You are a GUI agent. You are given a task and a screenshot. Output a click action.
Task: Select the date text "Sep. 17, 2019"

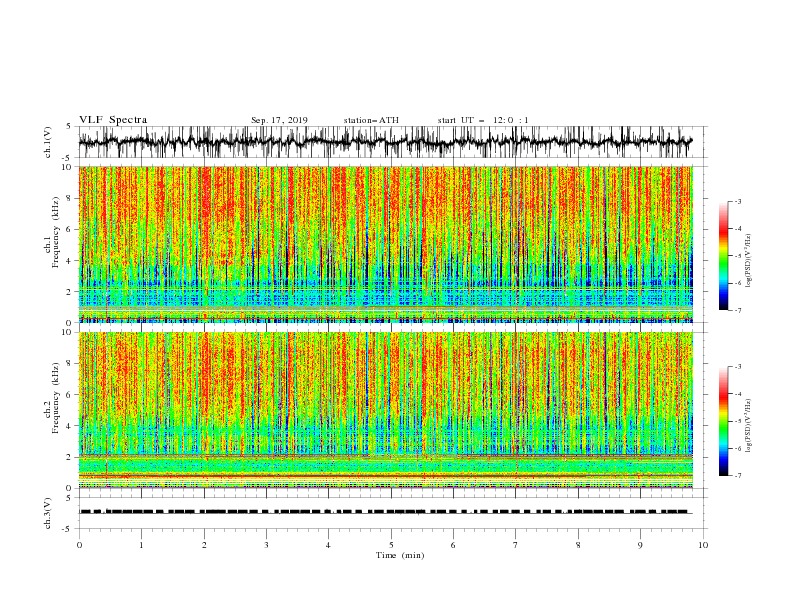click(x=279, y=120)
